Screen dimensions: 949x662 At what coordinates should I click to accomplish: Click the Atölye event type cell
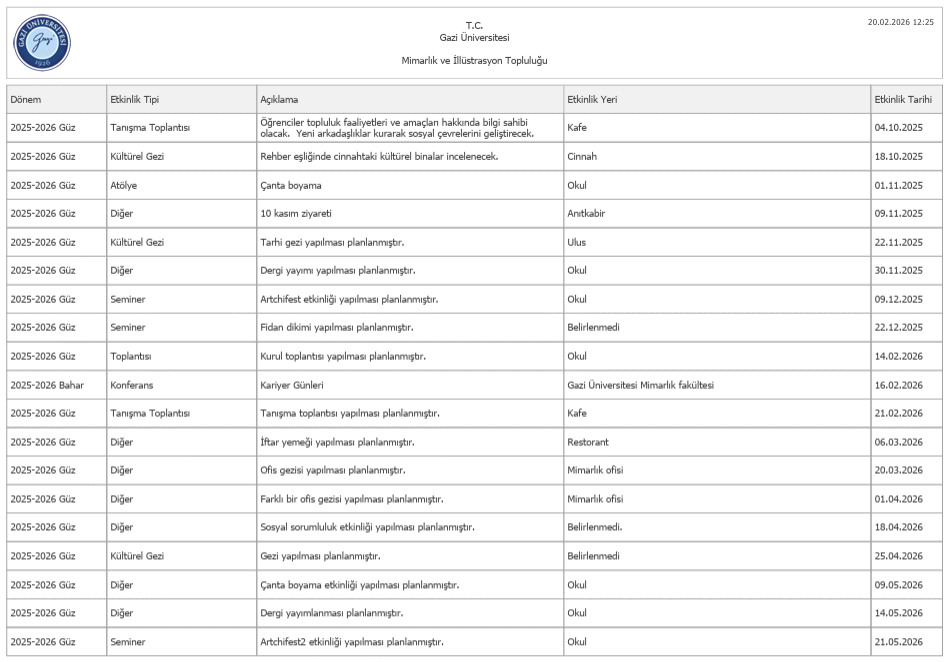click(125, 185)
